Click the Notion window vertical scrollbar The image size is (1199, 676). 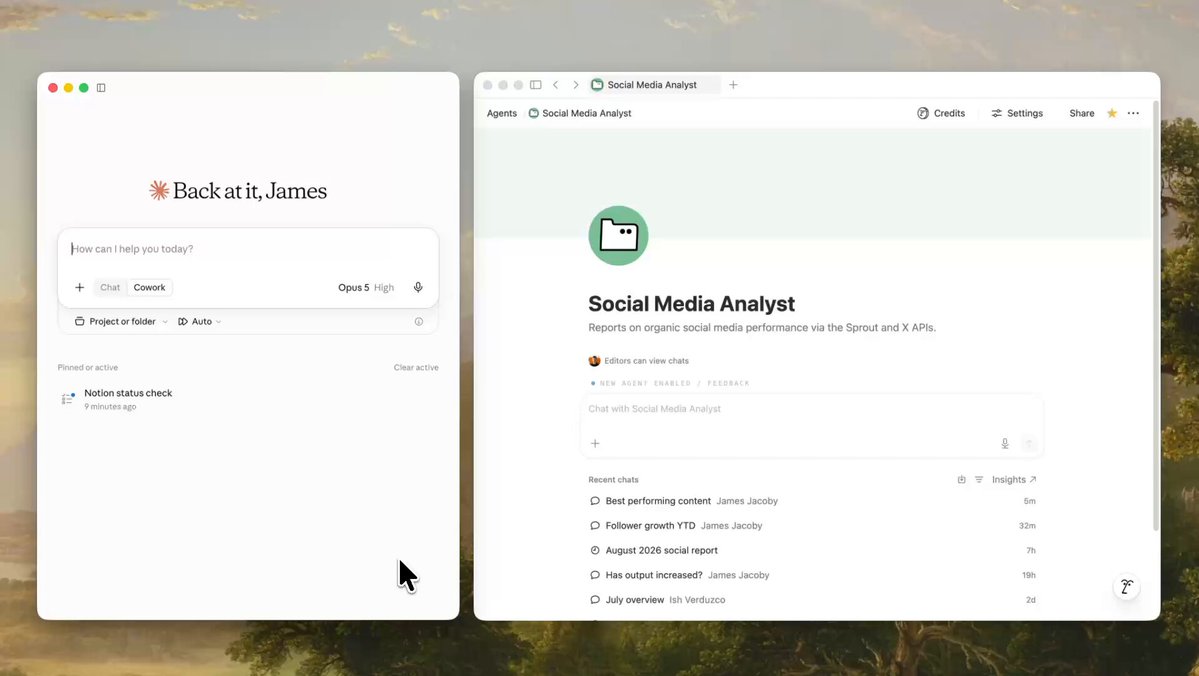(x=1155, y=314)
